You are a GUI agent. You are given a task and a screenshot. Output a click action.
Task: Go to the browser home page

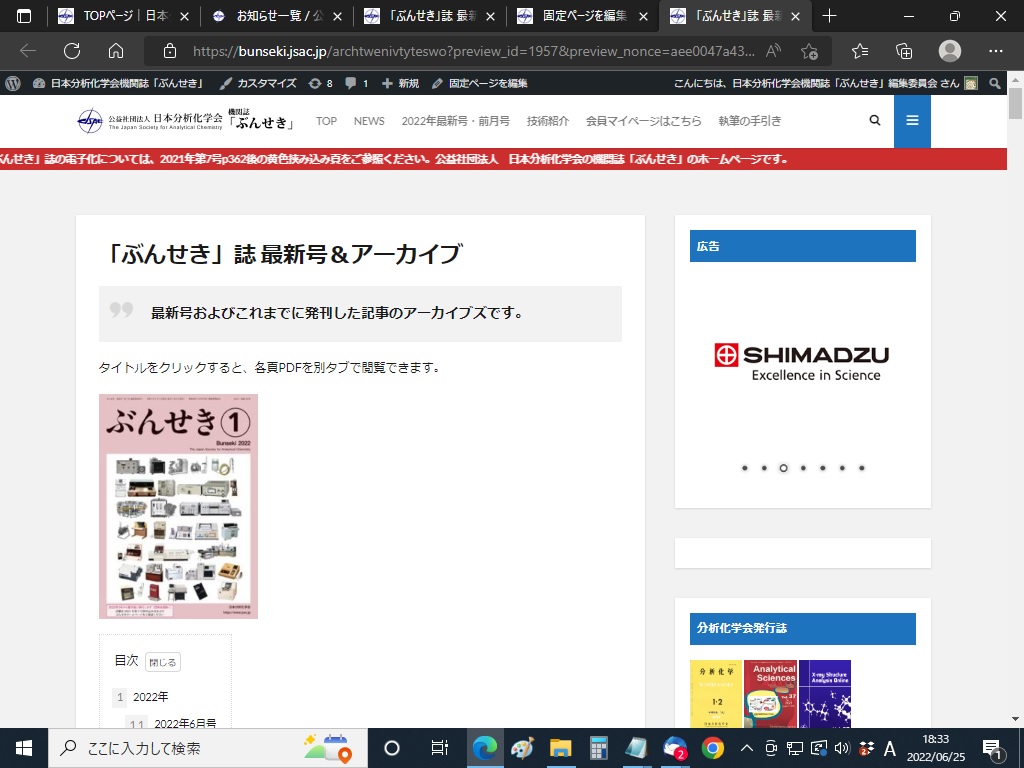pos(116,51)
